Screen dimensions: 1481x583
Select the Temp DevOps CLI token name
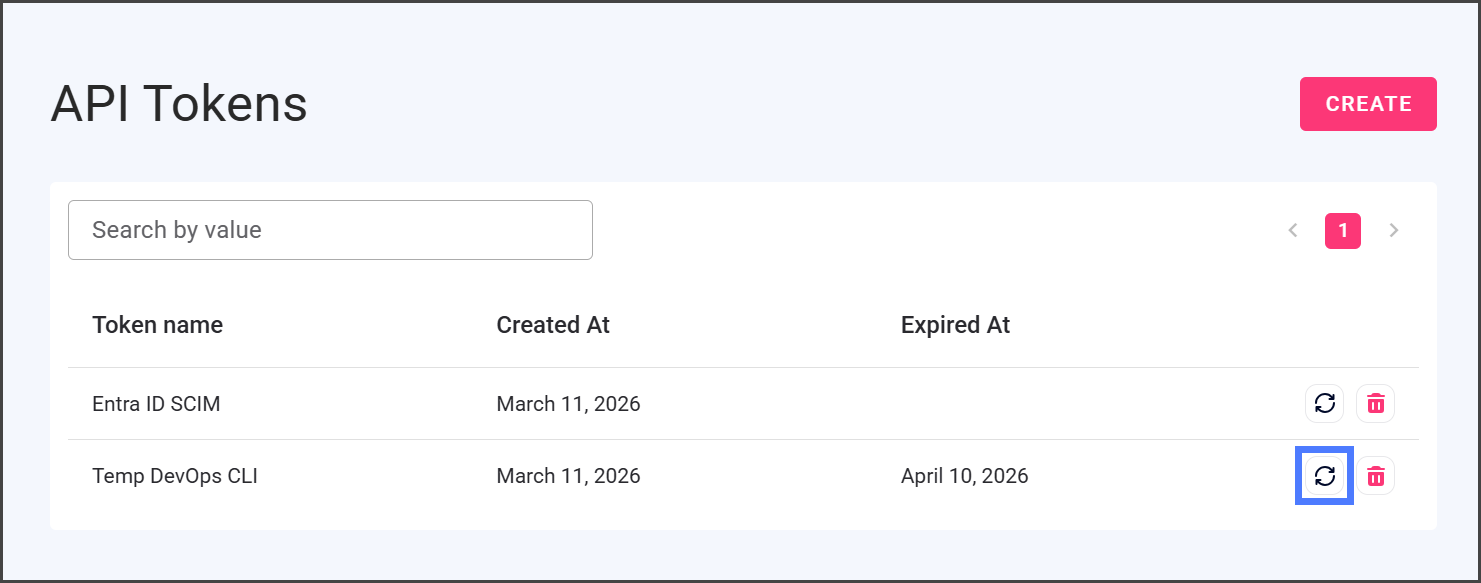tap(175, 476)
